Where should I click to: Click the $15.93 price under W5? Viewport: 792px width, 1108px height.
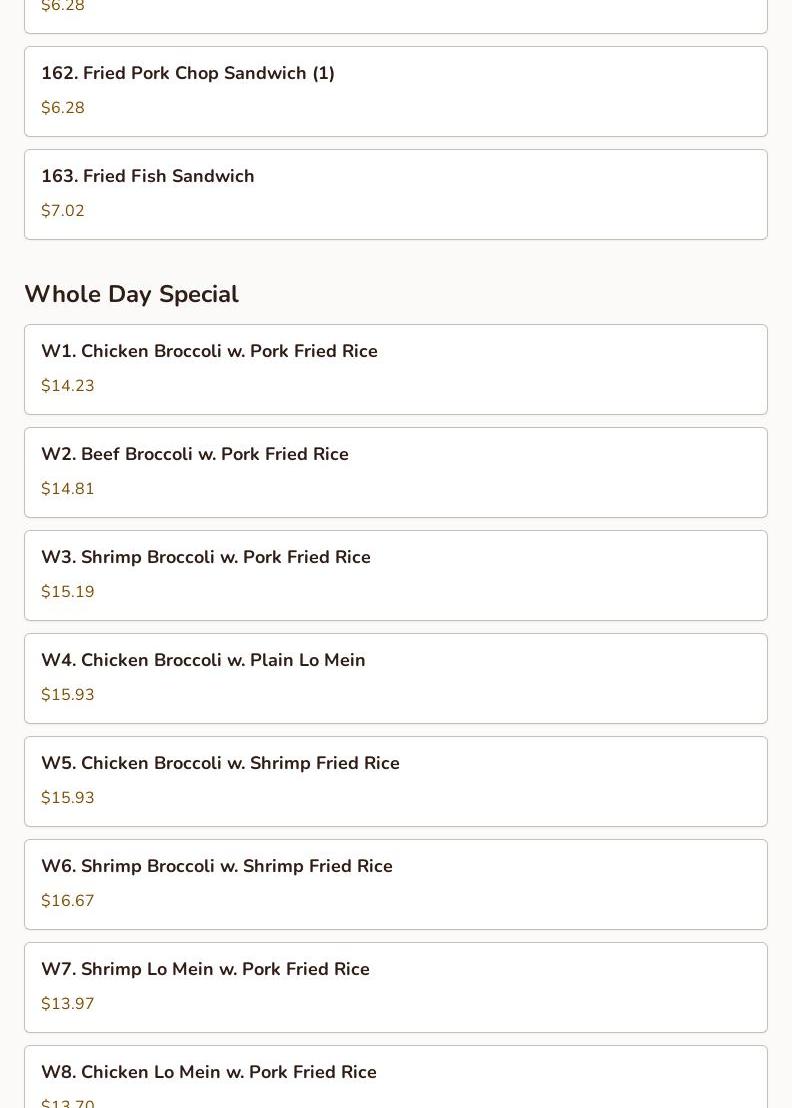[68, 798]
